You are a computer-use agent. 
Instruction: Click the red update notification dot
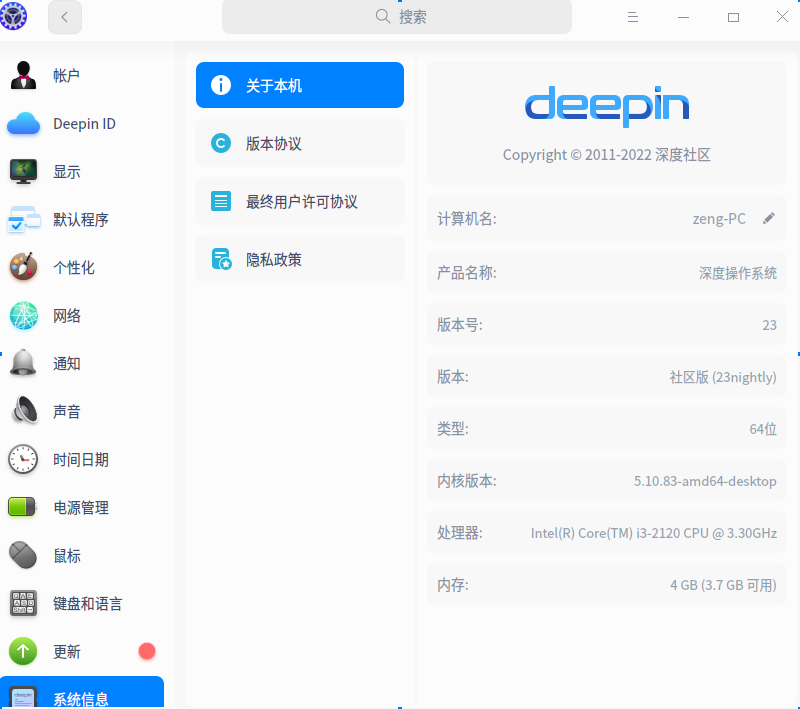pyautogui.click(x=147, y=651)
